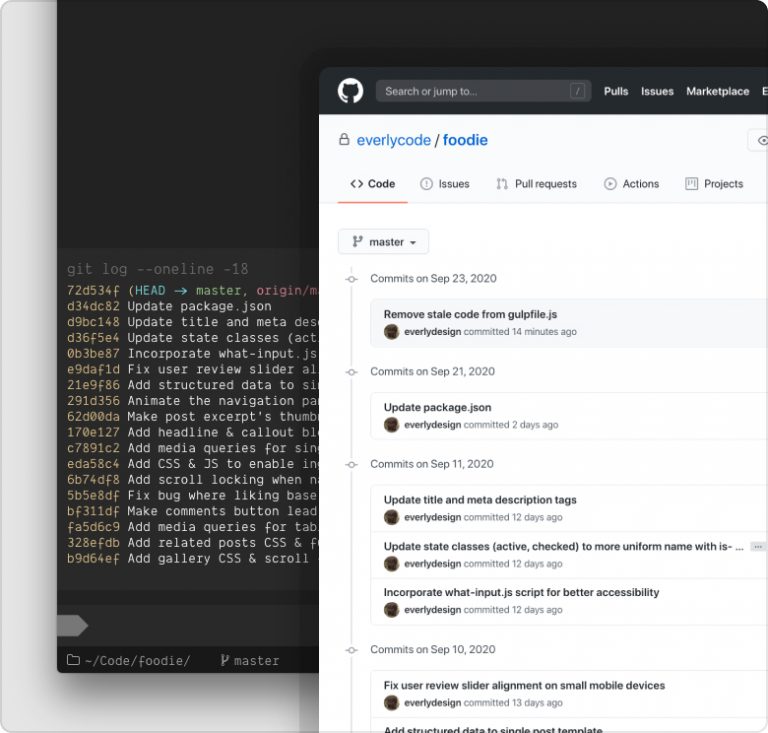
Task: Open the Pull requests tab
Action: (536, 184)
